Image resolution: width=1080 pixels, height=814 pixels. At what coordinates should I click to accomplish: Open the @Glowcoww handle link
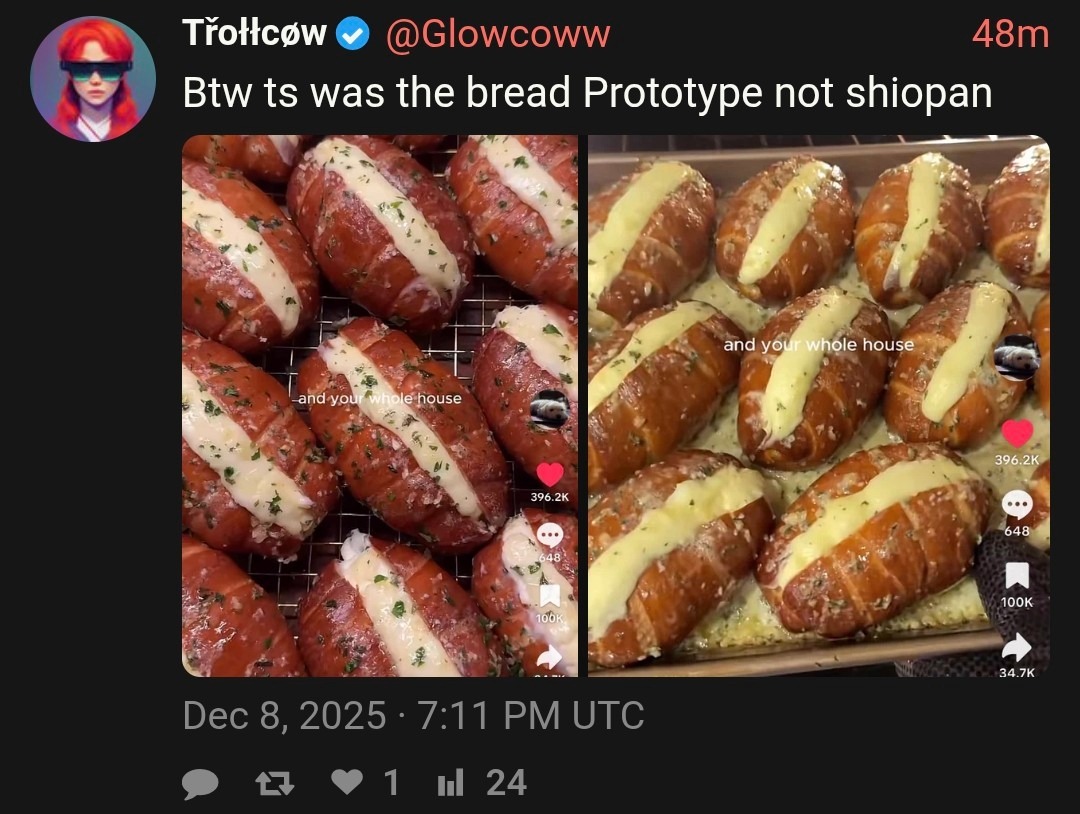498,34
